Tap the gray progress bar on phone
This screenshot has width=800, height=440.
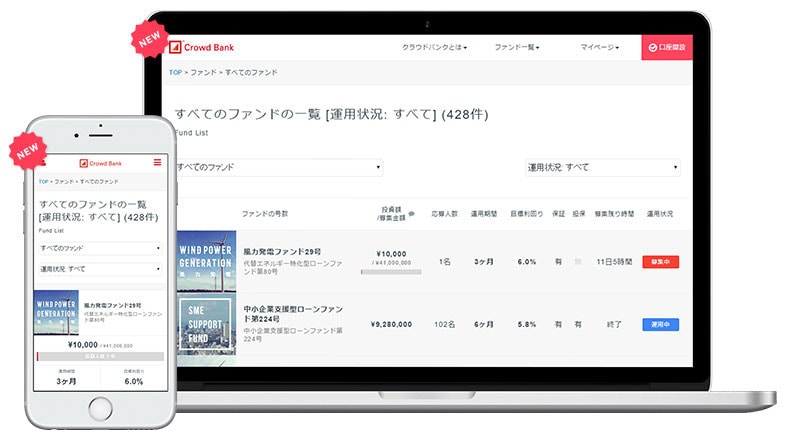point(101,356)
